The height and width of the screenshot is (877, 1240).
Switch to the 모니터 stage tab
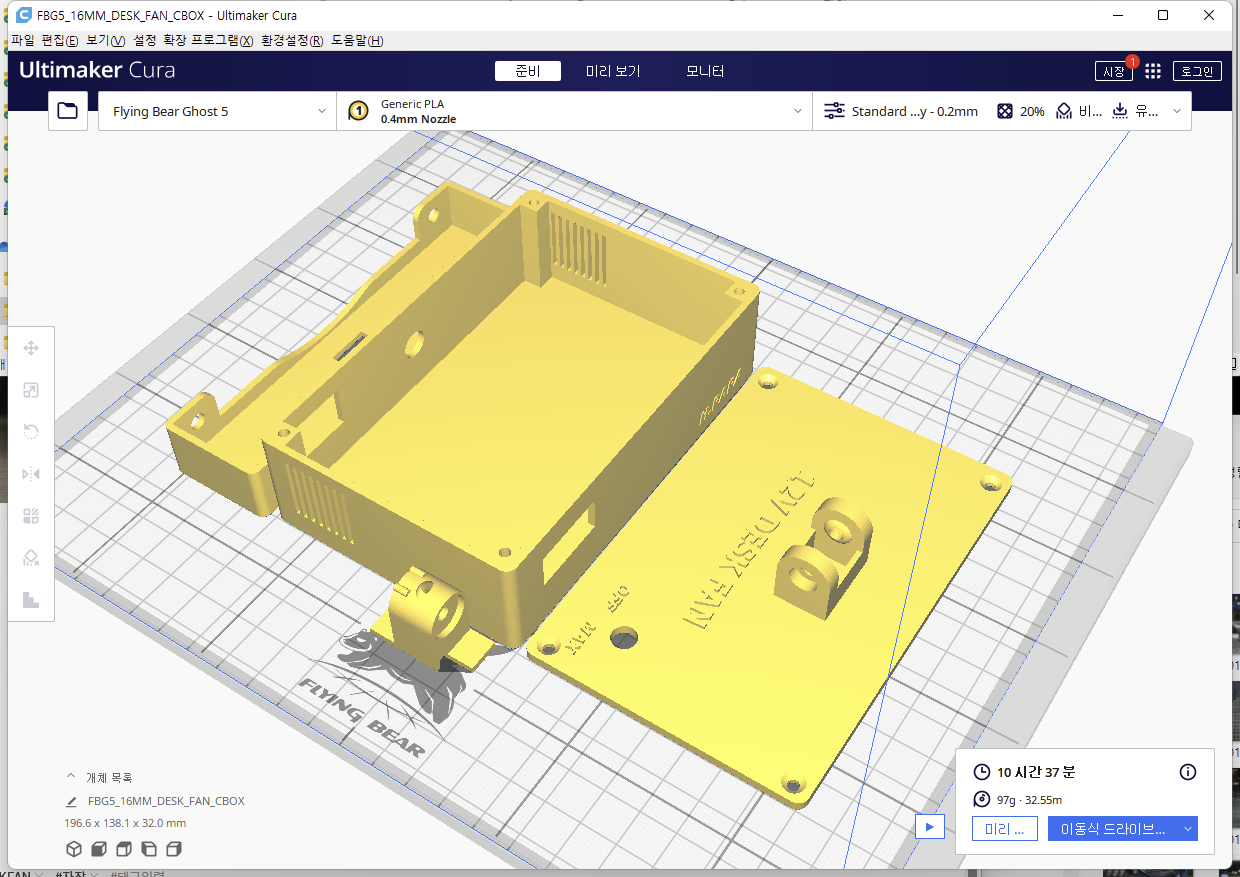[705, 71]
